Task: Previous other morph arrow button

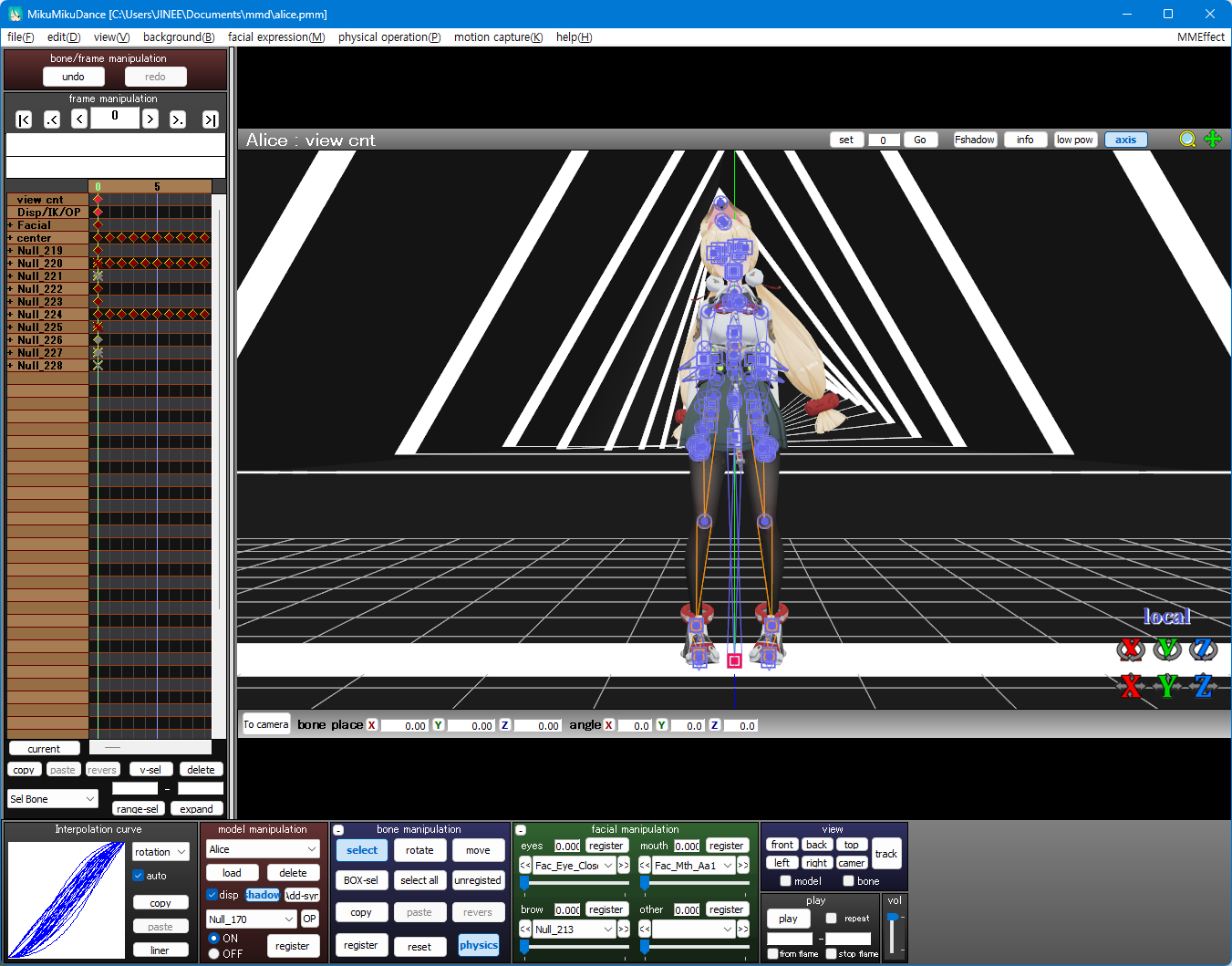Action: pos(645,929)
